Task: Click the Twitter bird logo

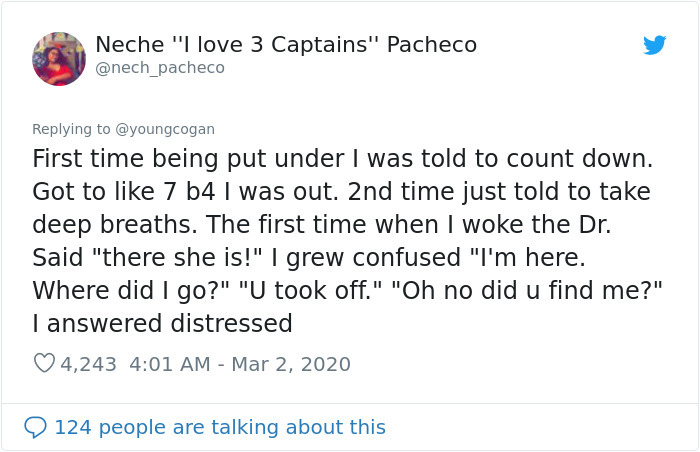Action: [654, 46]
